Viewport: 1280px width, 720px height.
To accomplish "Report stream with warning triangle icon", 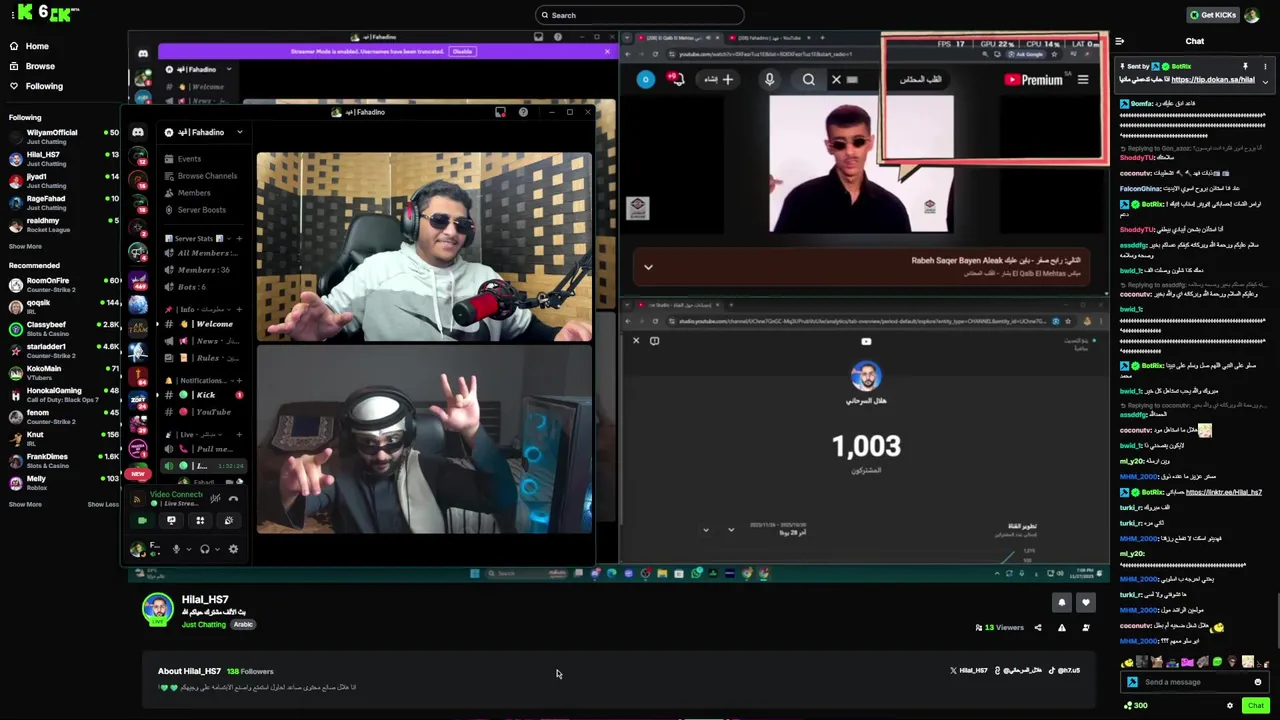I will pyautogui.click(x=1061, y=628).
